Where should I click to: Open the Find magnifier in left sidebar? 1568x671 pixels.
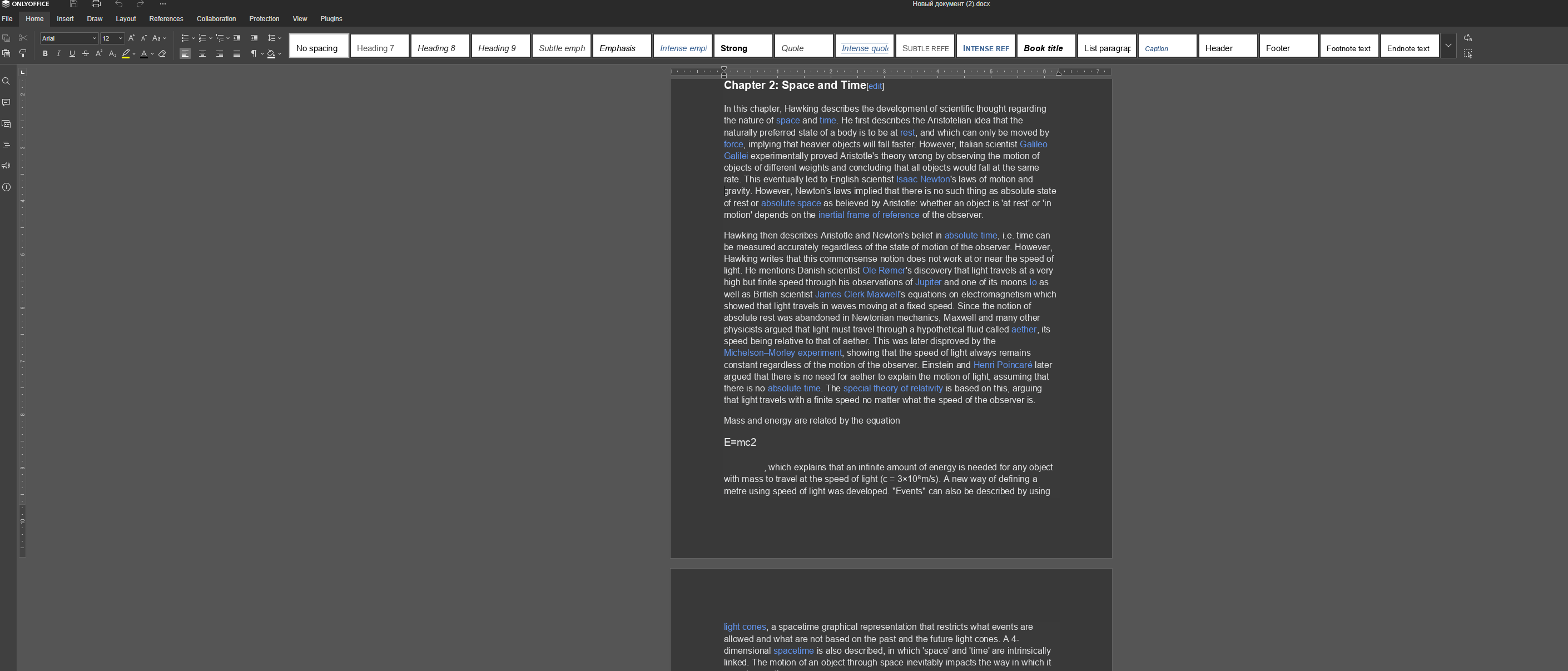[6, 82]
